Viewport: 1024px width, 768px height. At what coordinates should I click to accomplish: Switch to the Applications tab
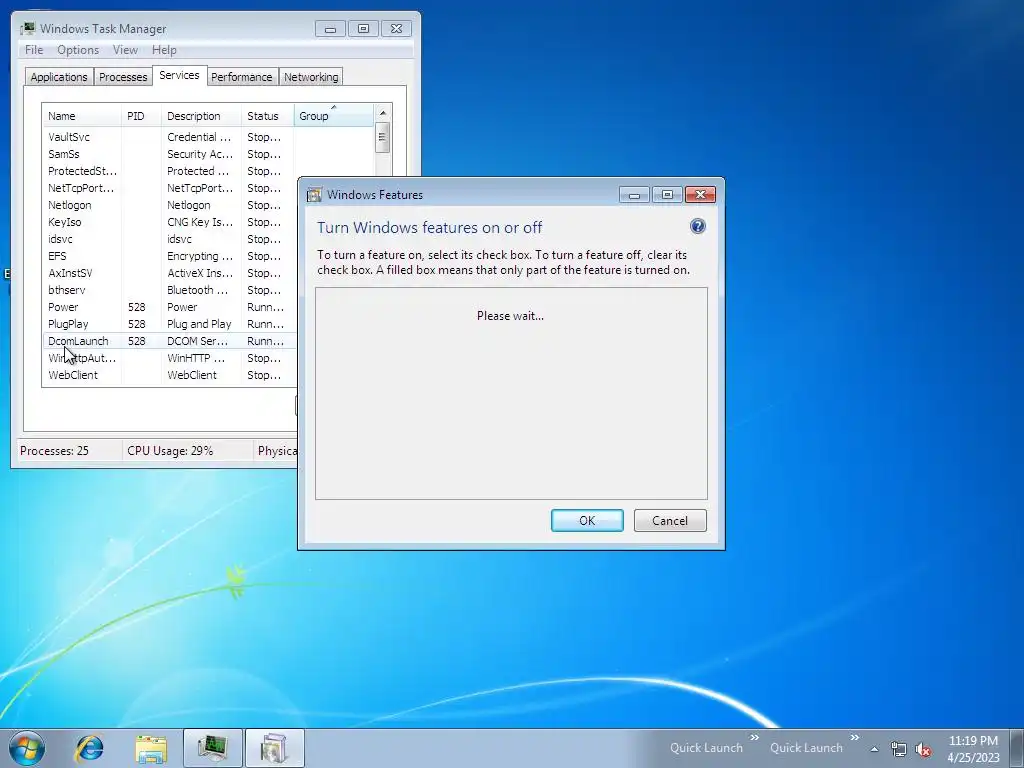click(59, 77)
